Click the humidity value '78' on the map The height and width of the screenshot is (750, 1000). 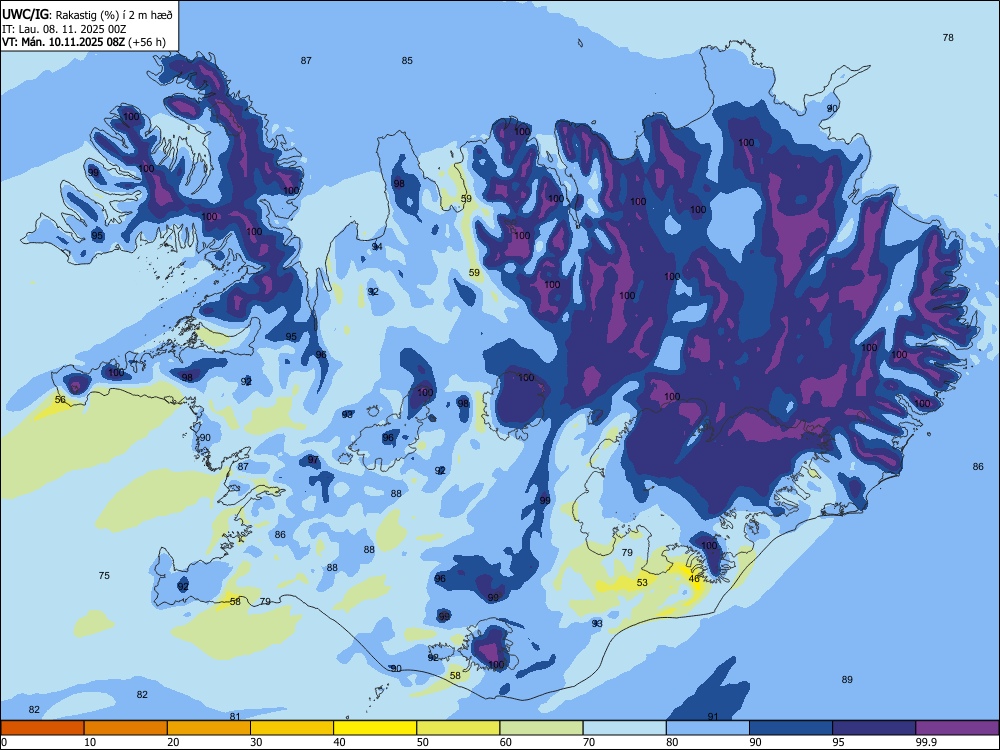948,38
